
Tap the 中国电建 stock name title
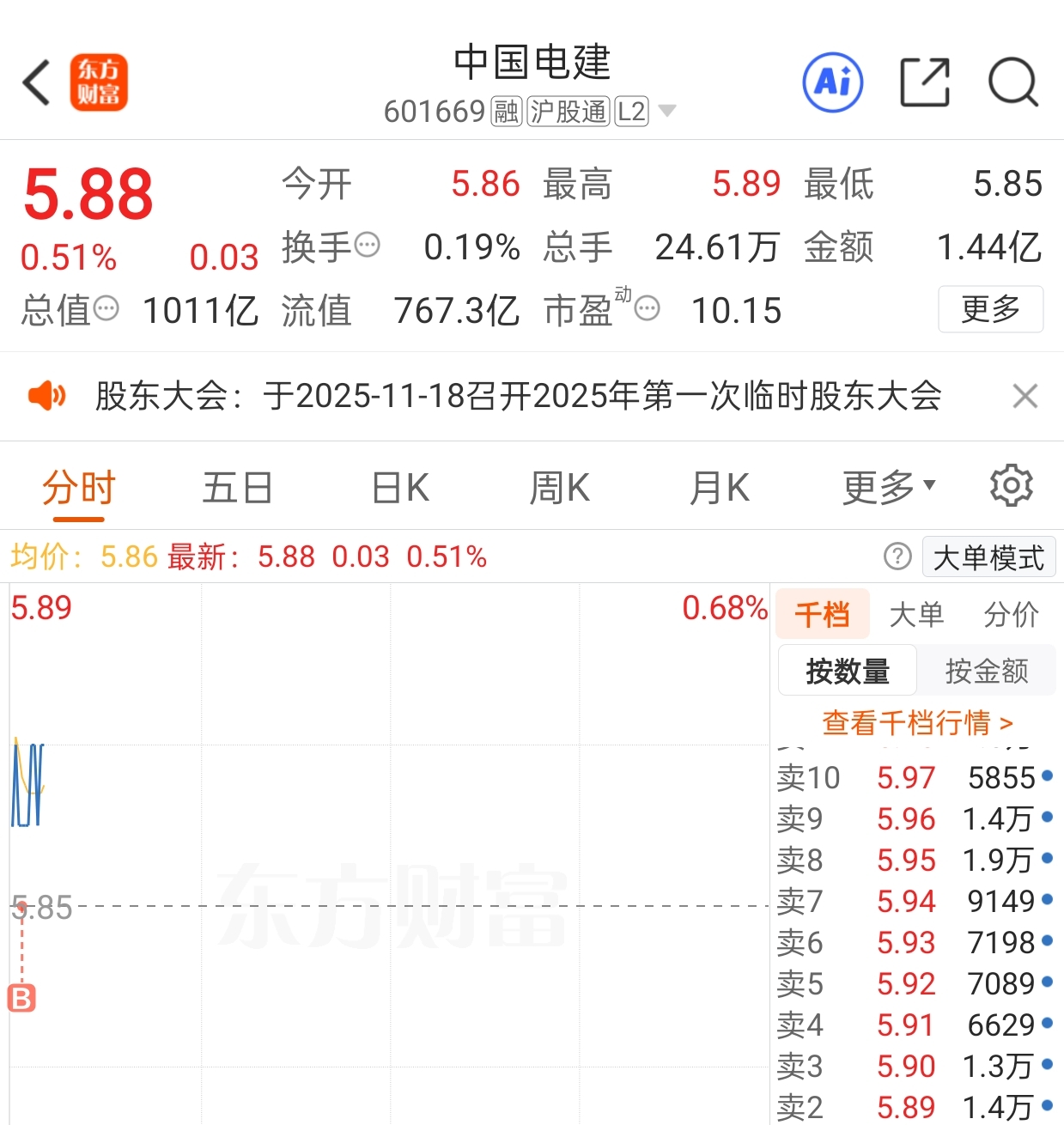pos(532,63)
